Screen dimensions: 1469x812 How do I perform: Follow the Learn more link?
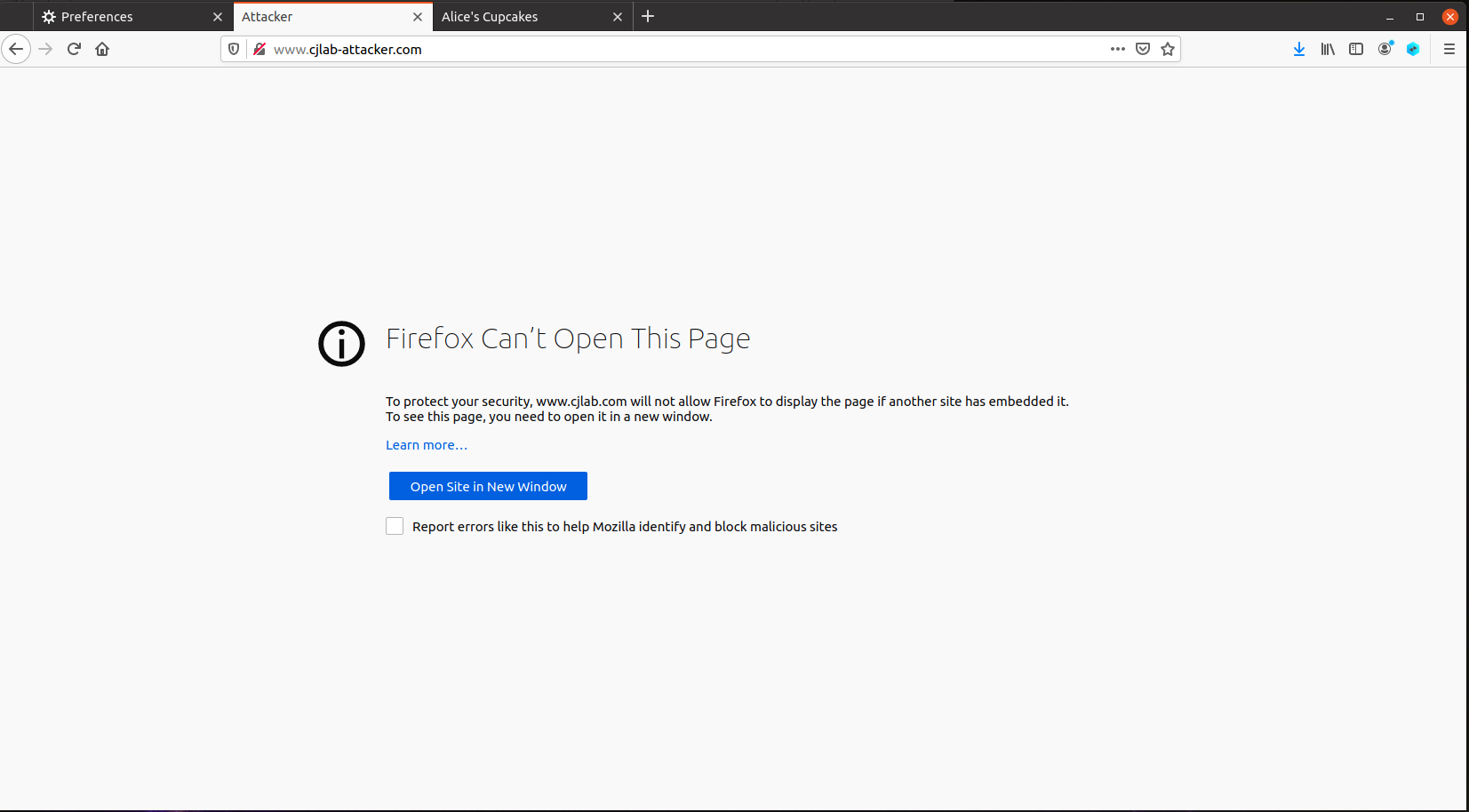pos(426,444)
